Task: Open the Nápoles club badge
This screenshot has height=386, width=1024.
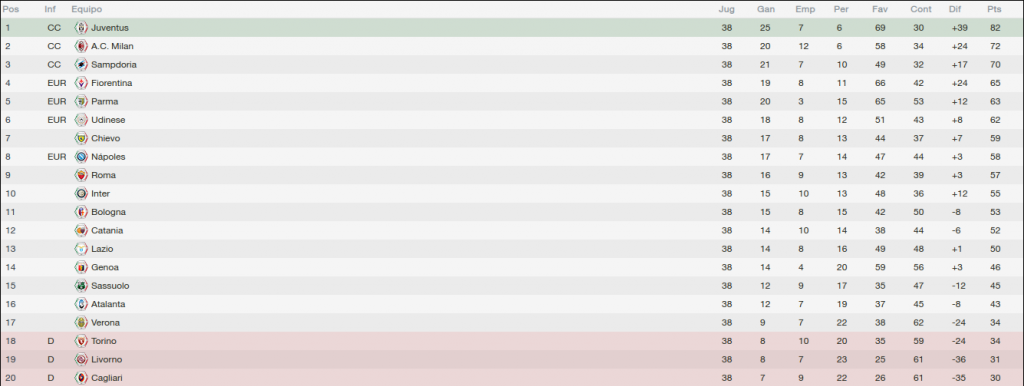Action: pyautogui.click(x=81, y=157)
